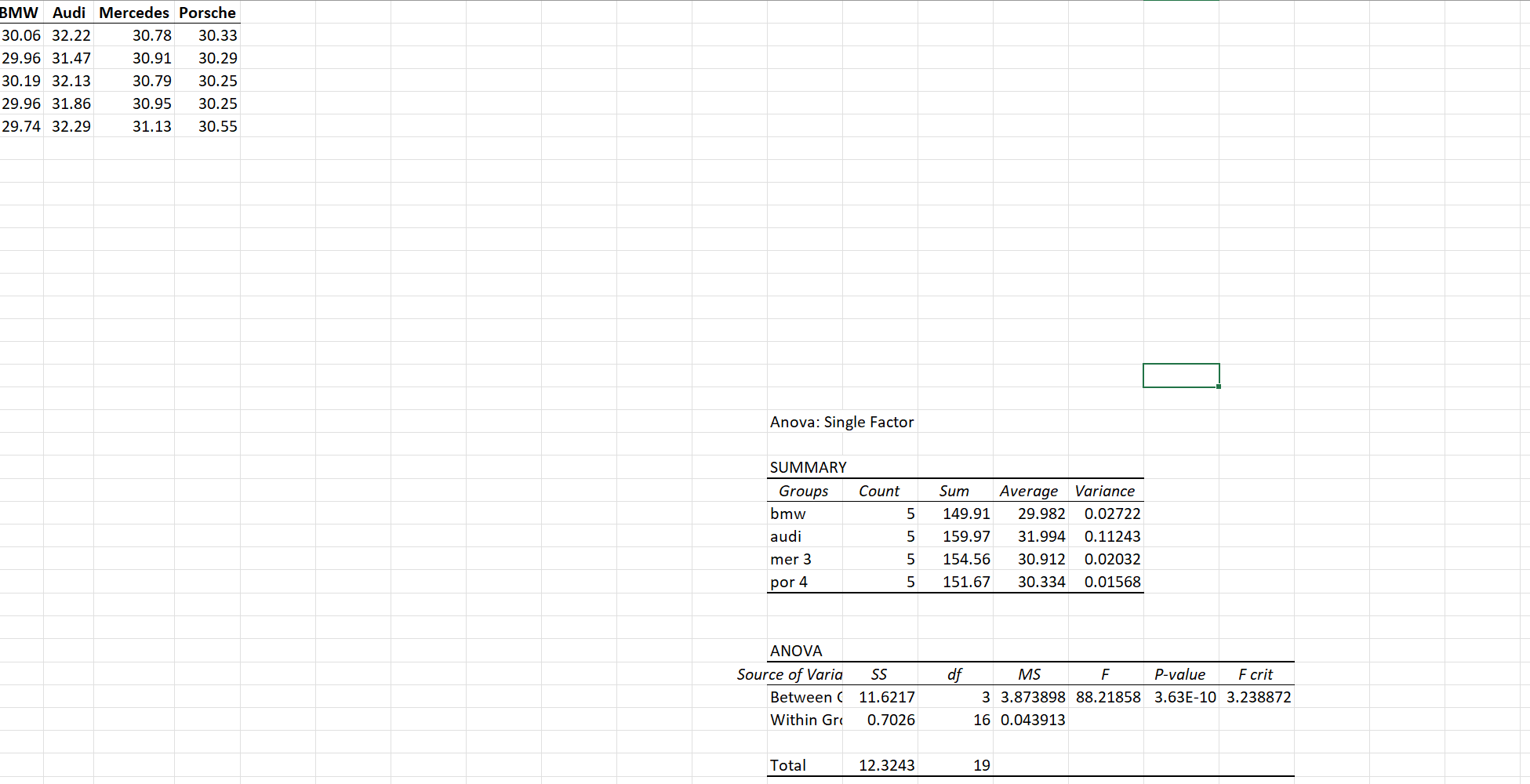This screenshot has width=1530, height=784.
Task: Select the cell containing 32.13
Action: tap(69, 81)
